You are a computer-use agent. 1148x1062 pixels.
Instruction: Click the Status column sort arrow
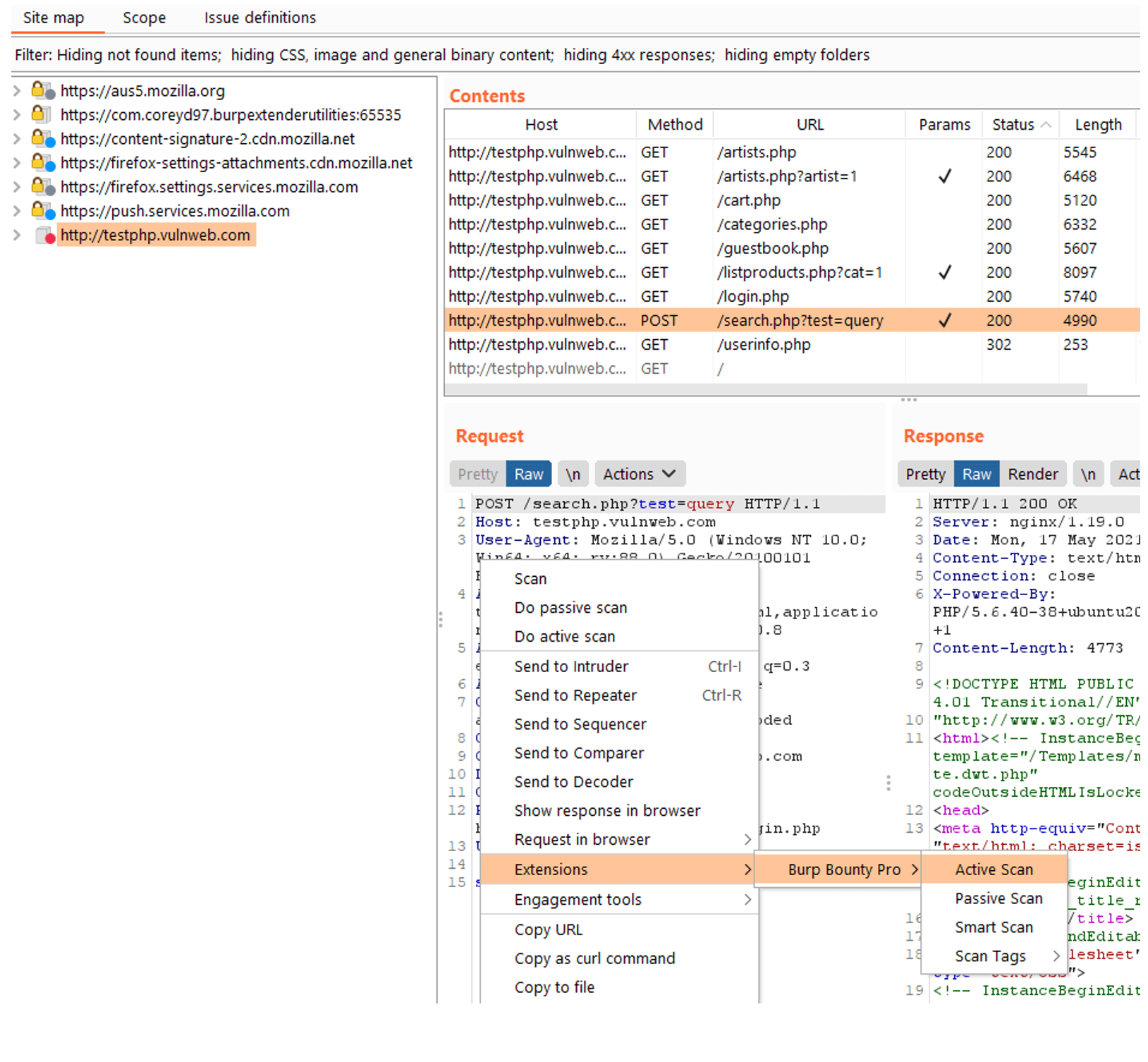(x=1046, y=125)
